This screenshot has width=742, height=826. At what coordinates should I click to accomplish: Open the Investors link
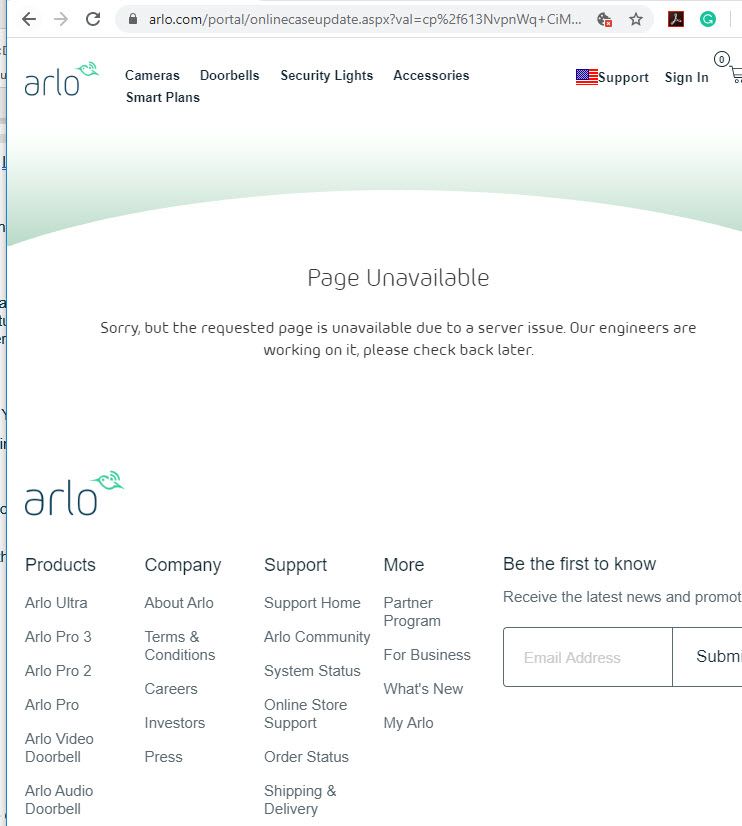pos(175,723)
